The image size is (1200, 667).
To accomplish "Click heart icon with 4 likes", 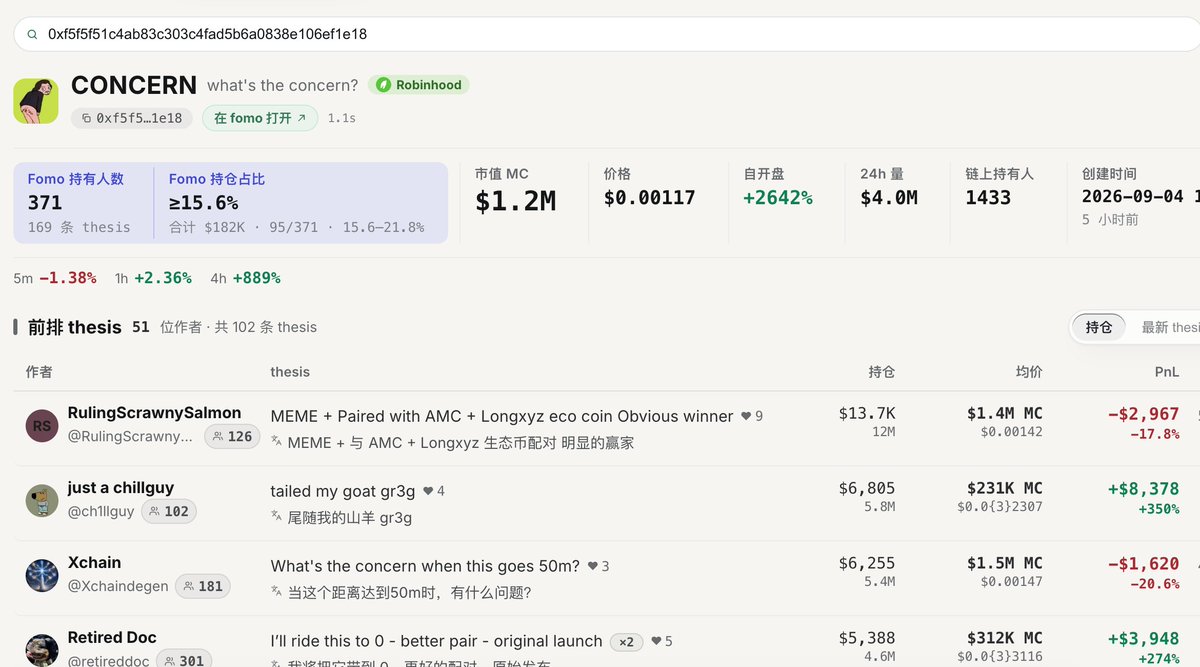I will pyautogui.click(x=428, y=491).
